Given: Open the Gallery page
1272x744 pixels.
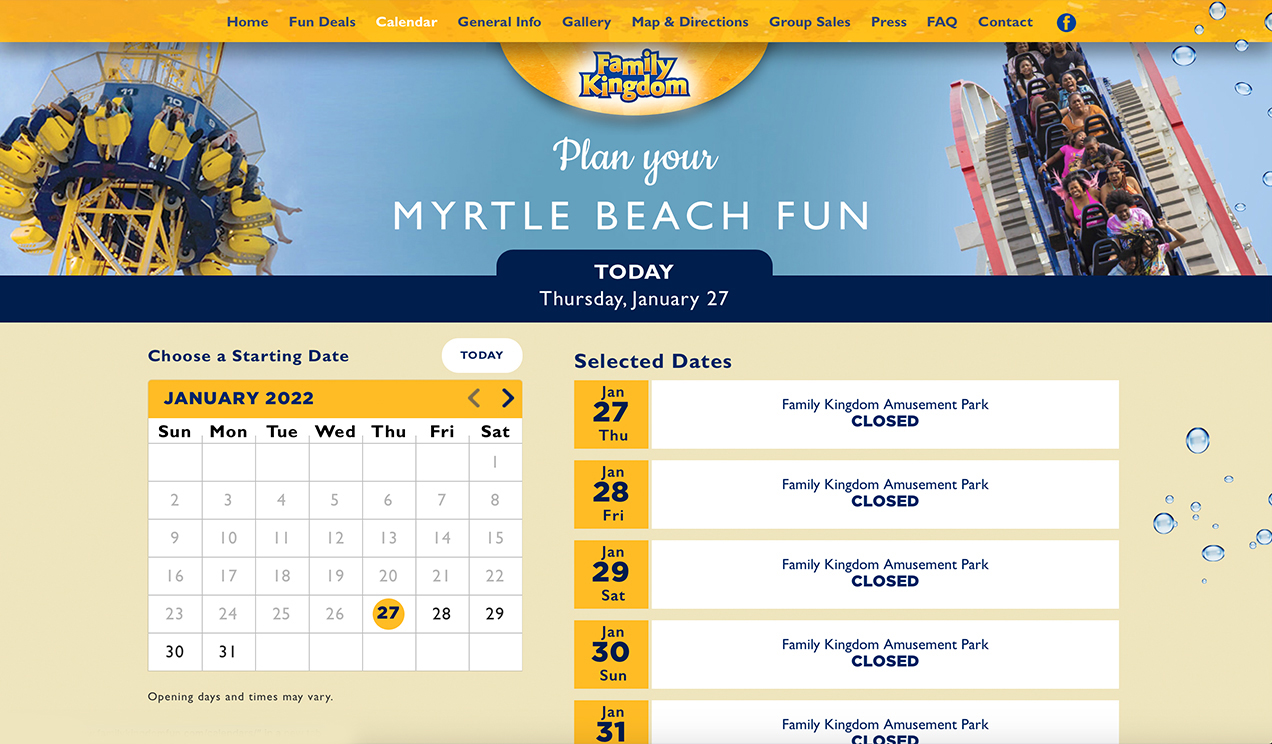Looking at the screenshot, I should click(586, 22).
